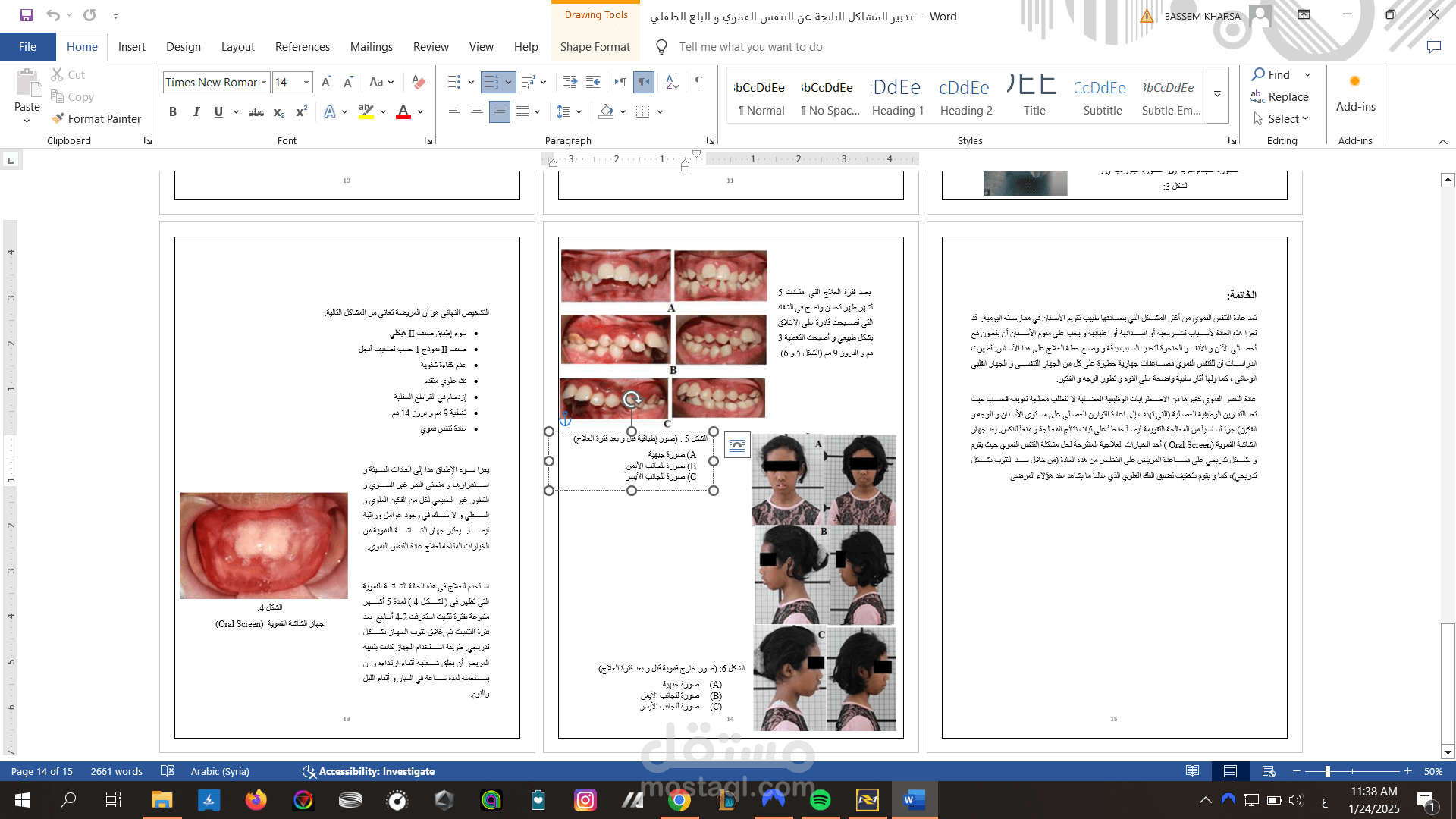1456x819 pixels.
Task: Set right-to-left text direction
Action: [644, 82]
